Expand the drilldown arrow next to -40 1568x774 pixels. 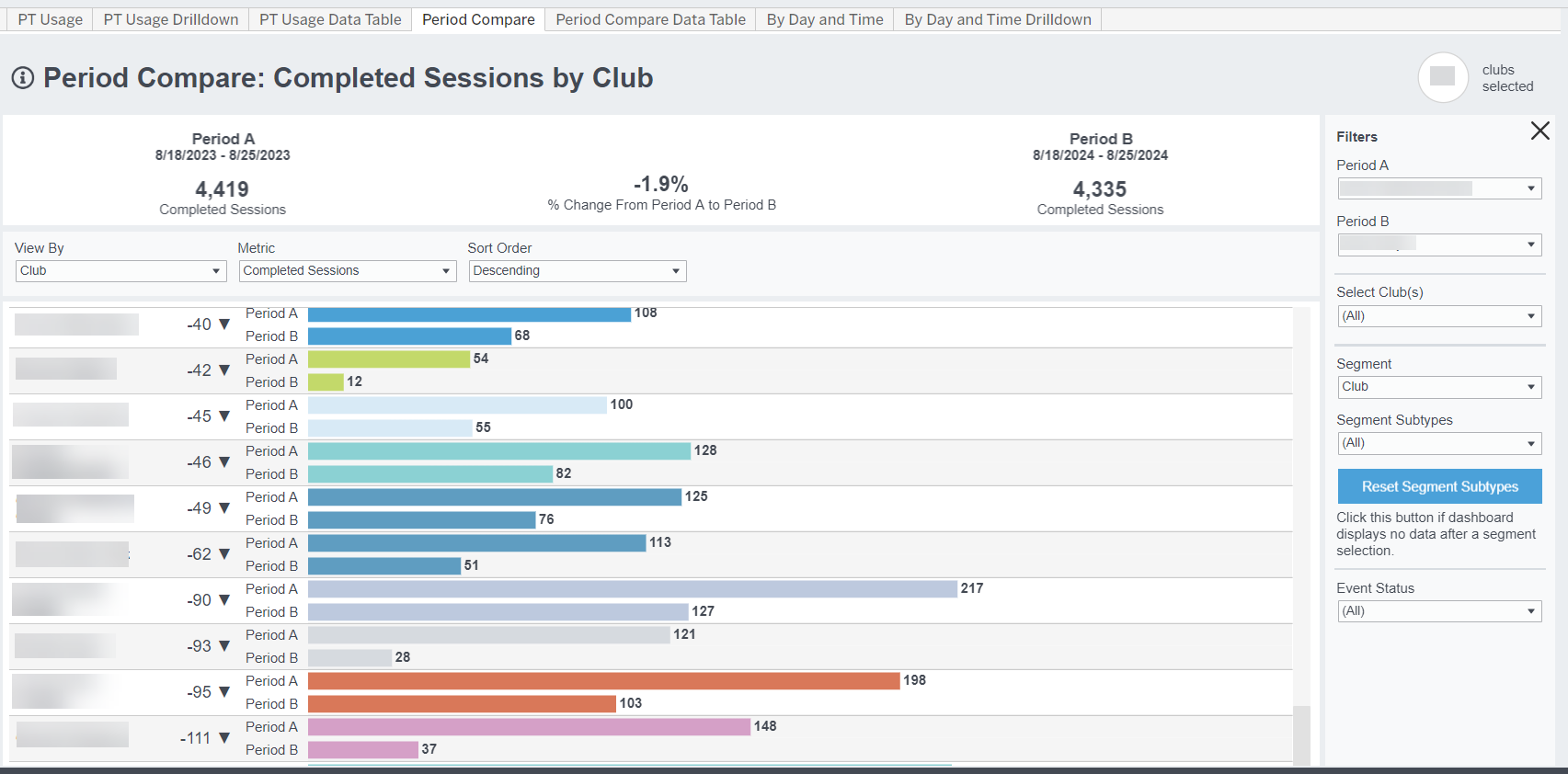tap(223, 324)
